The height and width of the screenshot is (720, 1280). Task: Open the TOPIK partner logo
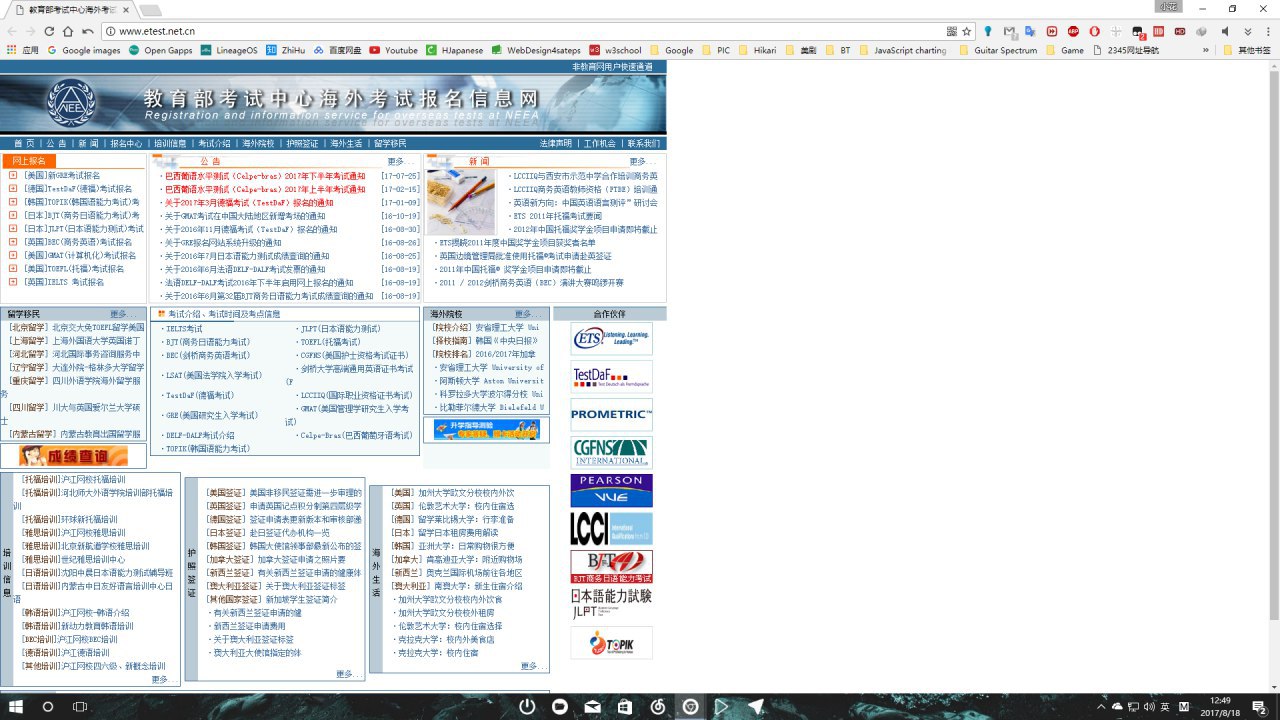pos(611,643)
